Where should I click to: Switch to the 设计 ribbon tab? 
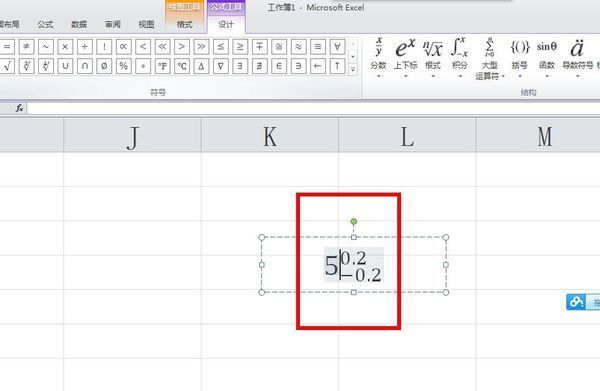(226, 24)
